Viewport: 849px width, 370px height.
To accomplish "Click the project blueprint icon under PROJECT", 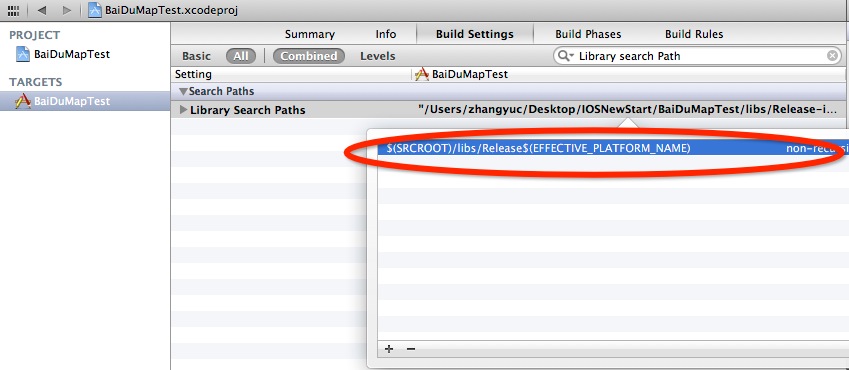I will tap(23, 54).
